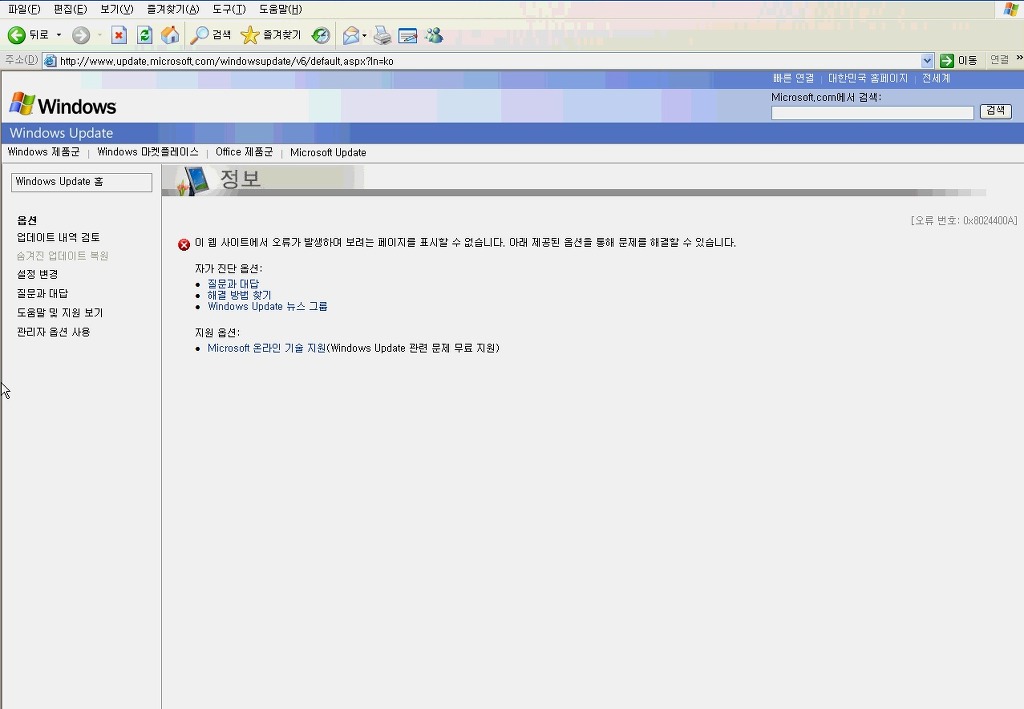Image resolution: width=1024 pixels, height=709 pixels.
Task: Click the Mail envelope icon
Action: [x=351, y=35]
